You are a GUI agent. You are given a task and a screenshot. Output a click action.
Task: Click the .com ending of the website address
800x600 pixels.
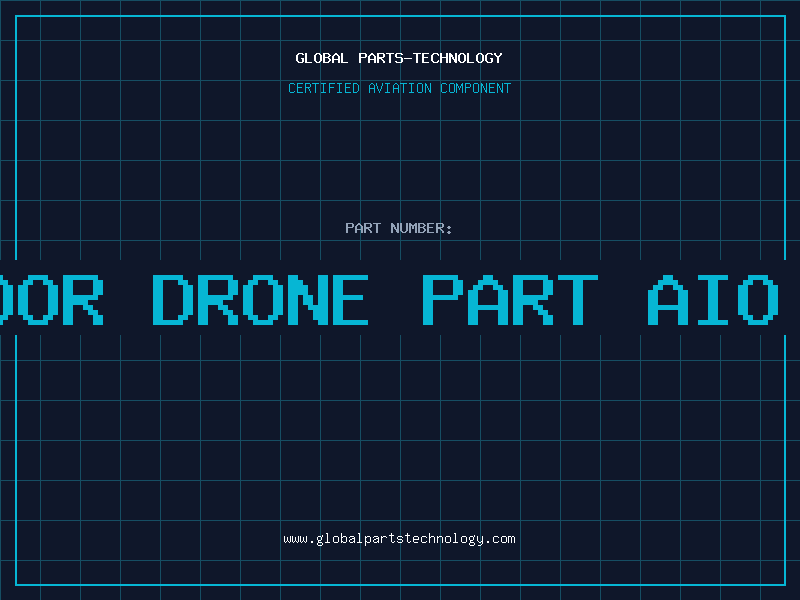coord(500,539)
